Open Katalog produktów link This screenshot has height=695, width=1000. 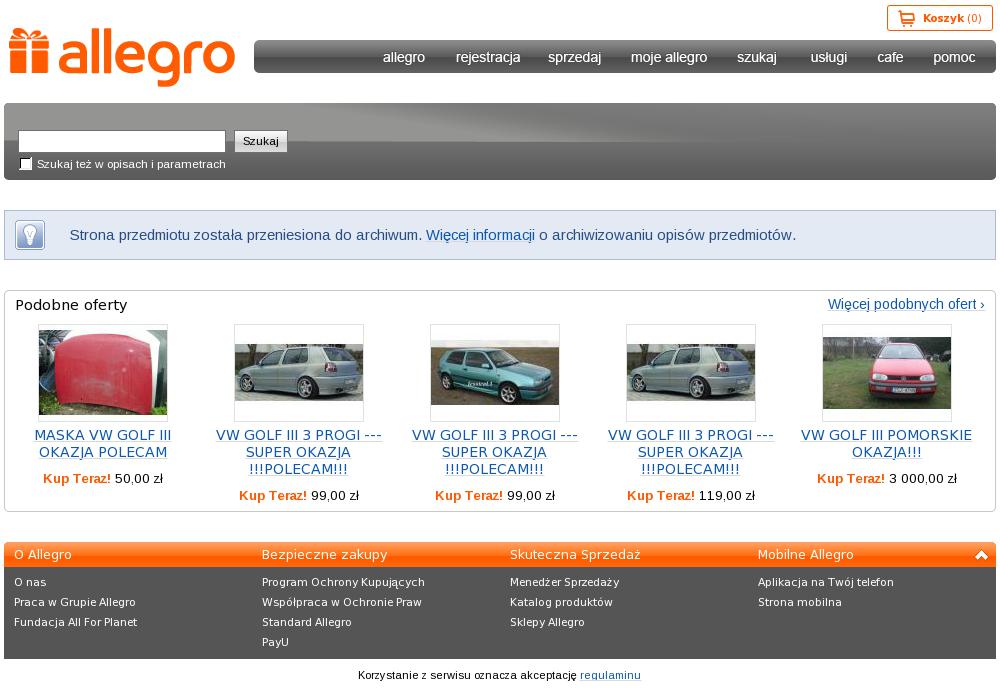(x=561, y=602)
